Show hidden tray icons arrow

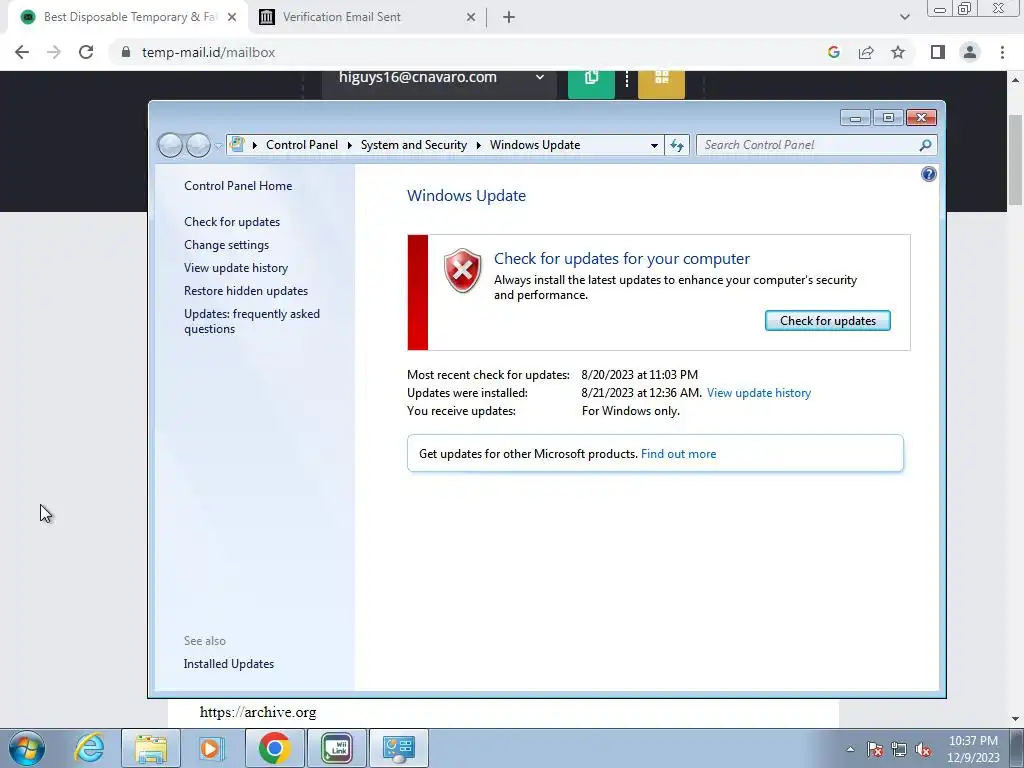coord(850,749)
